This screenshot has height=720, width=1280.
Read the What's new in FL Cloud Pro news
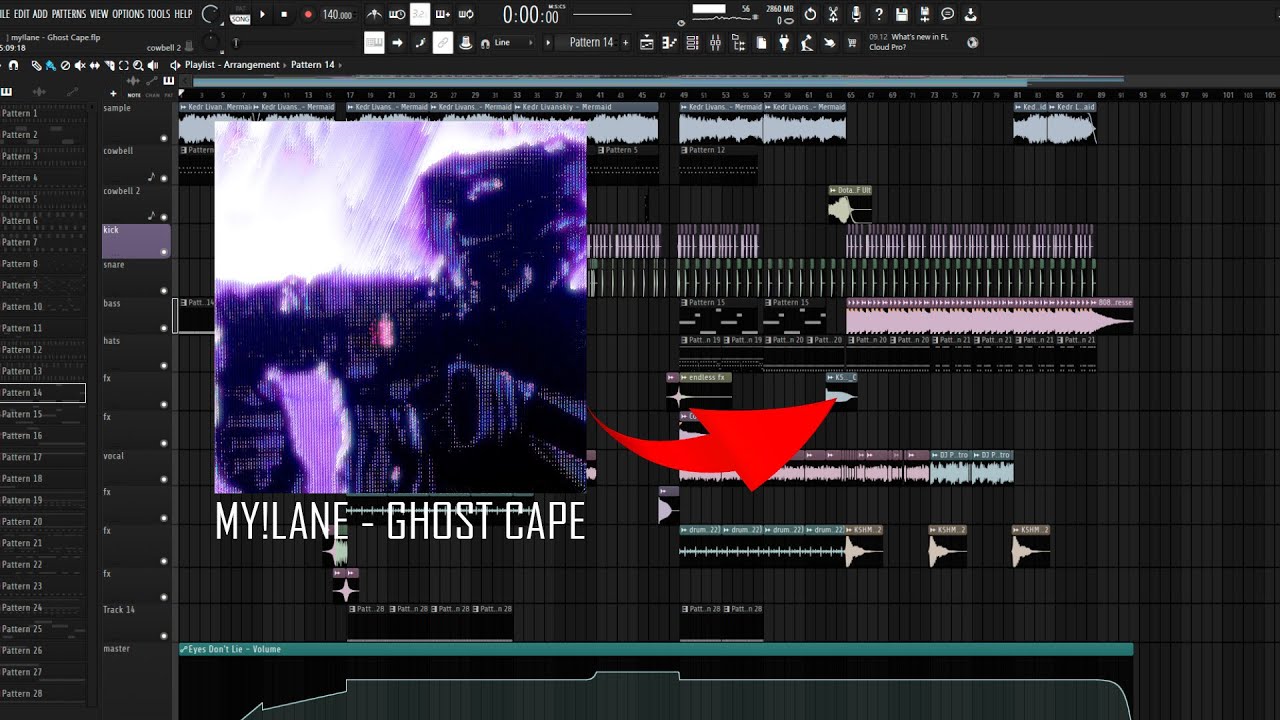pyautogui.click(x=909, y=43)
